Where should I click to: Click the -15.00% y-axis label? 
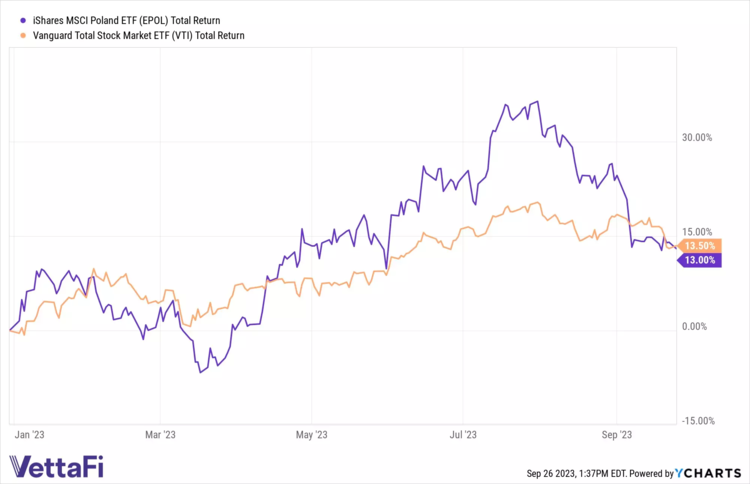coord(695,420)
